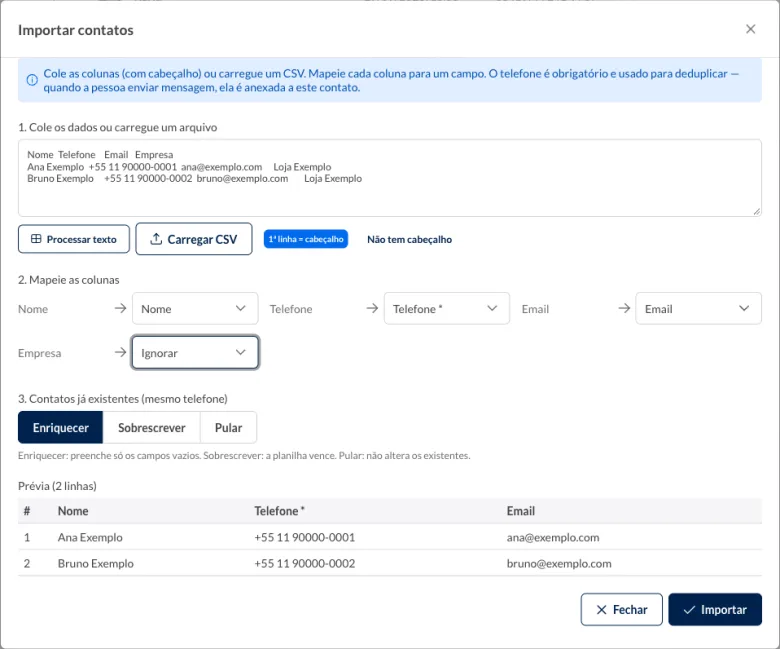Click the textarea resize handle corner
Image resolution: width=780 pixels, height=649 pixels.
click(756, 211)
